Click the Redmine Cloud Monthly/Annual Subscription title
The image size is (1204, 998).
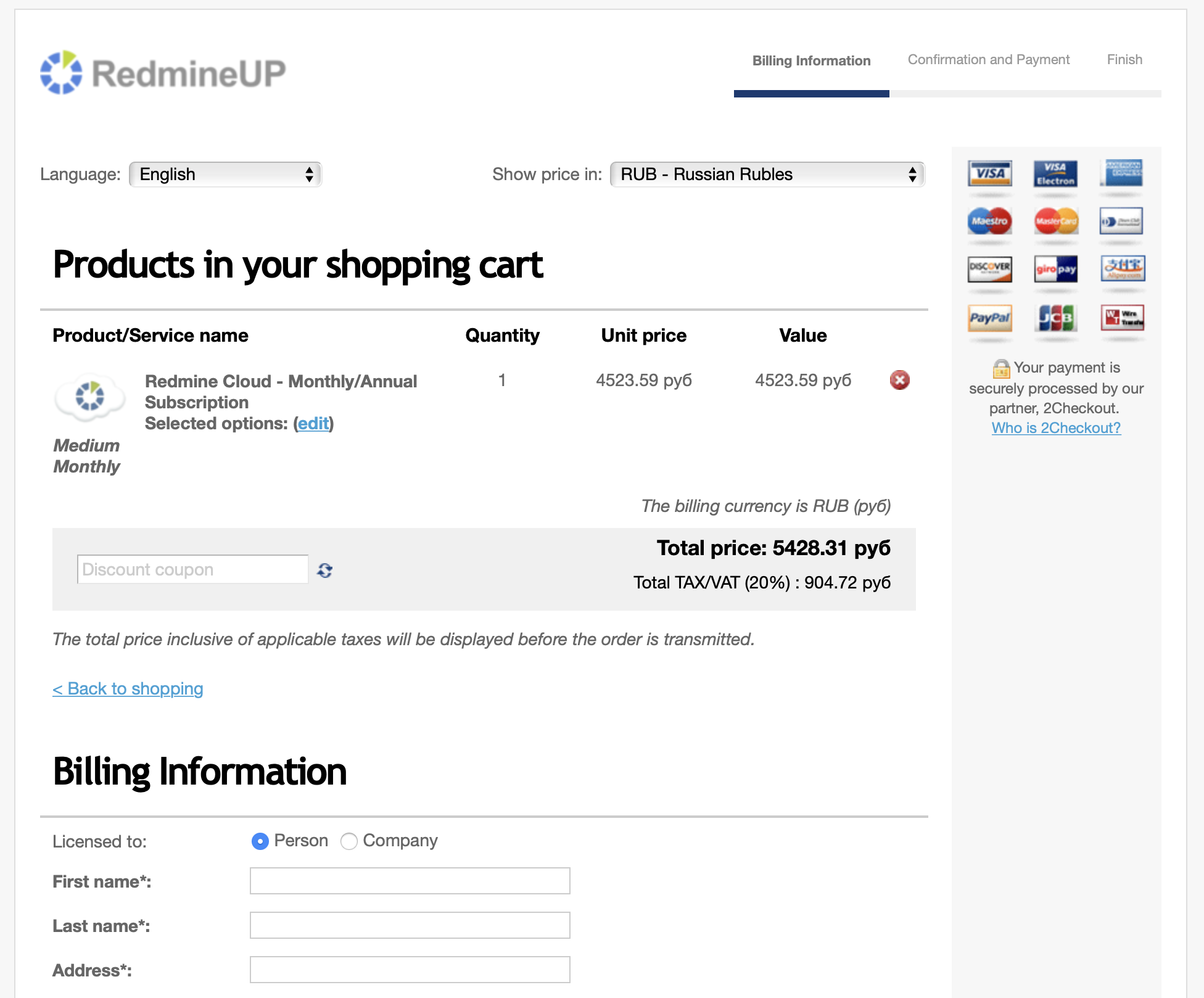pos(281,392)
